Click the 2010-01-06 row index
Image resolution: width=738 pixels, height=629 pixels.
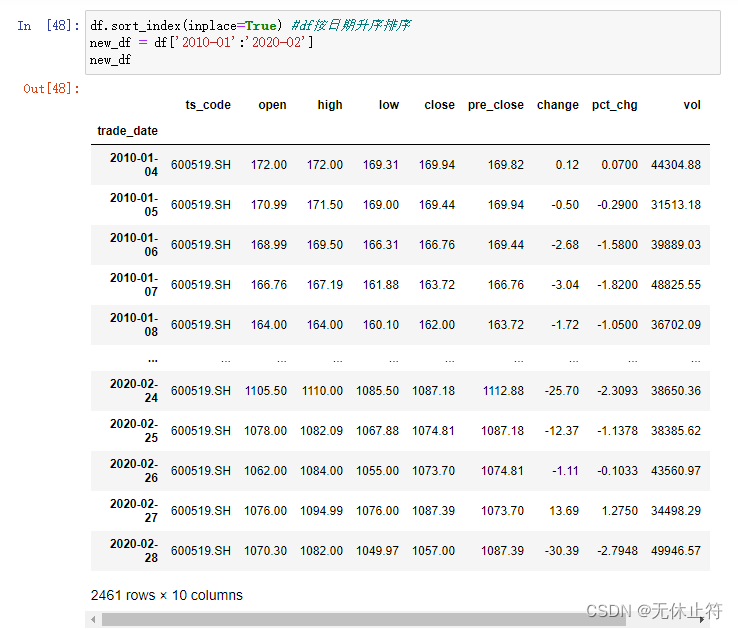(134, 245)
